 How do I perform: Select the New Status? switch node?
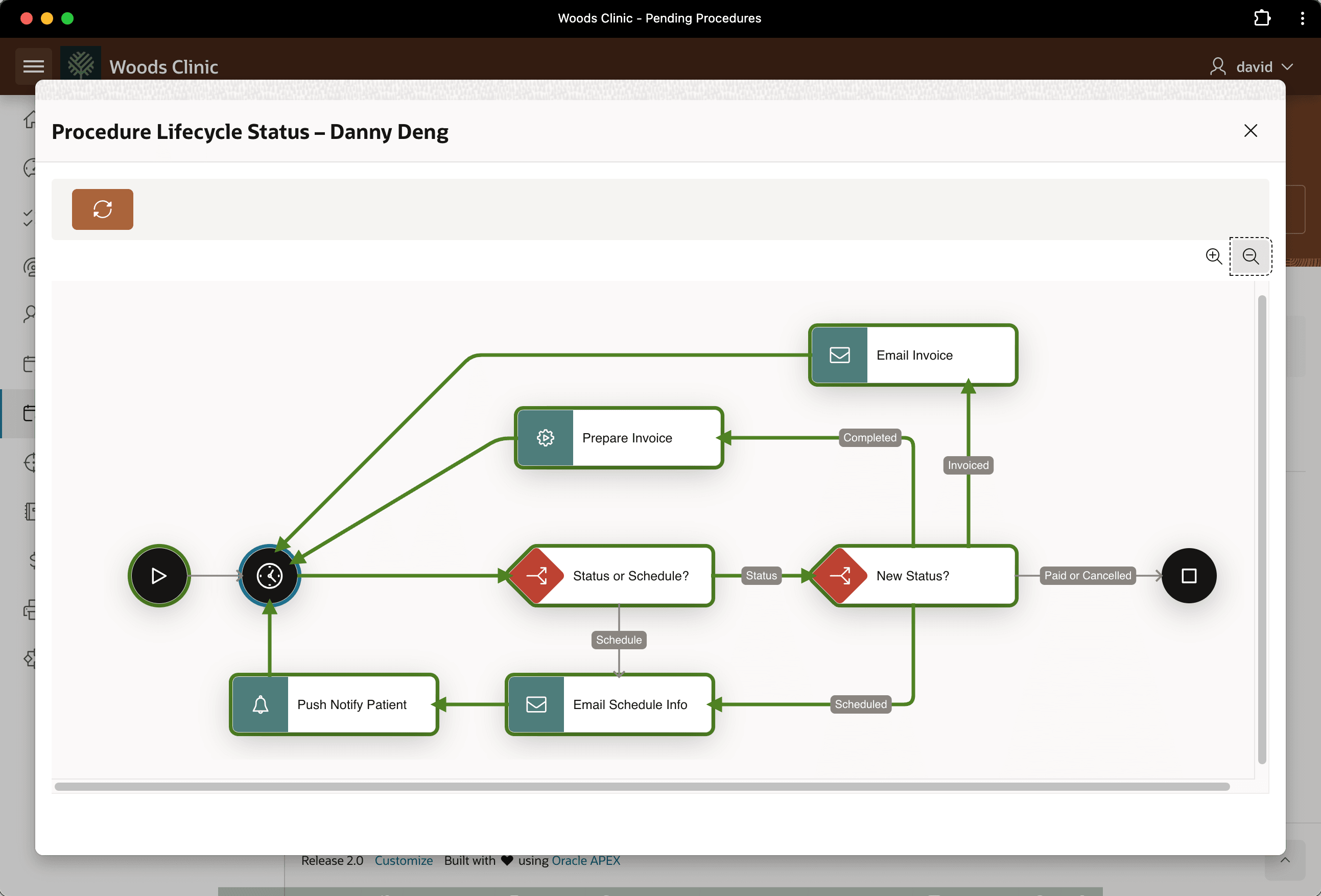(913, 576)
